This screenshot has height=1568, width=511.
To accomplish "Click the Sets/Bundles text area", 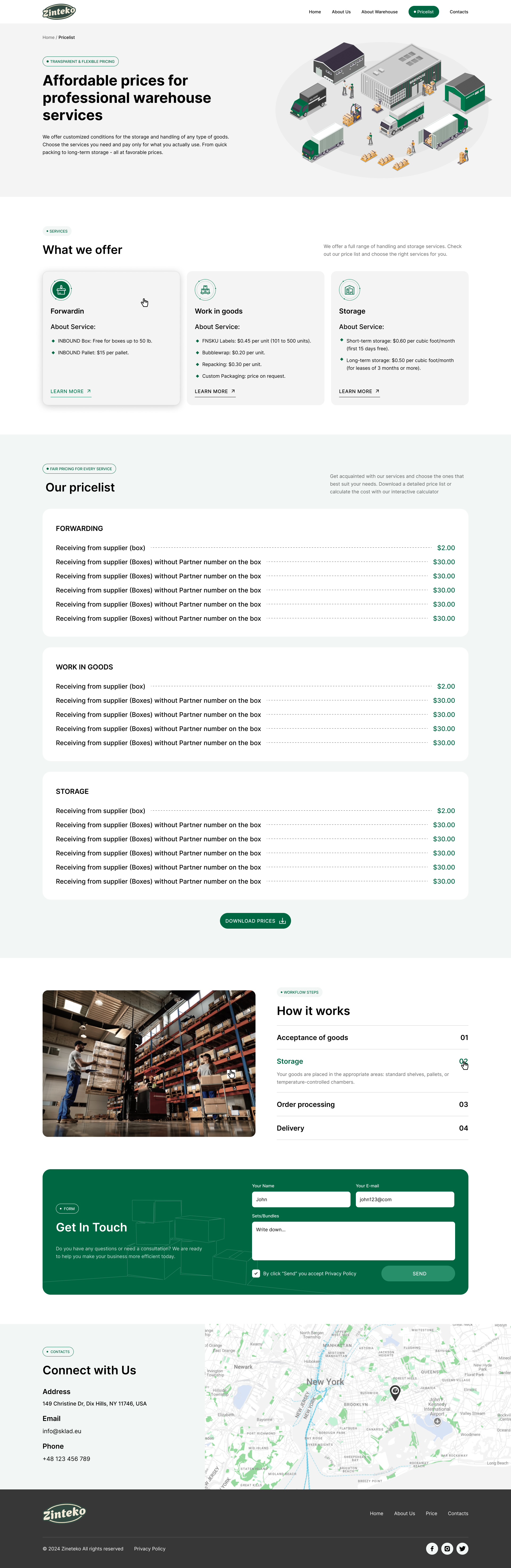I will point(353,1241).
